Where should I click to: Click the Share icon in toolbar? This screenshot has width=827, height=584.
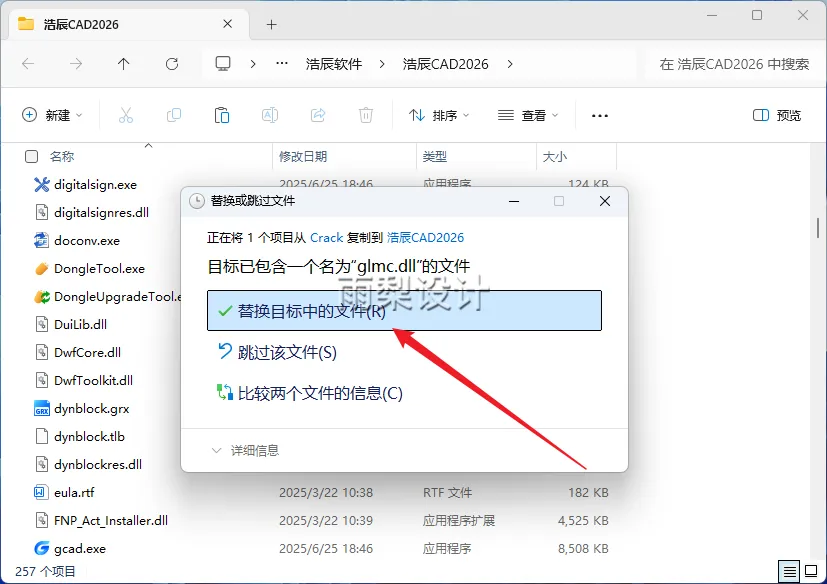point(318,115)
